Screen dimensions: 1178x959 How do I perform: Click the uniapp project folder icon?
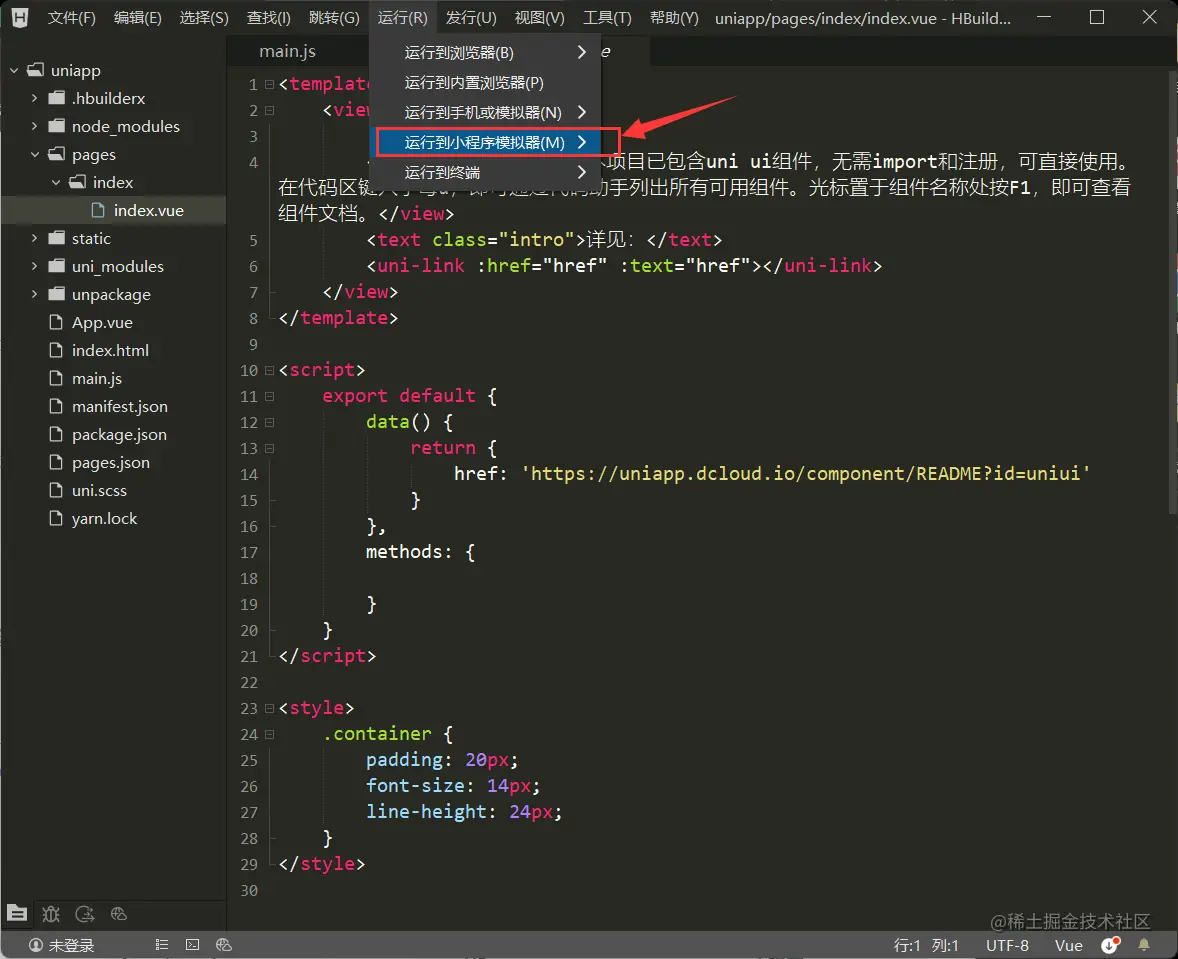tap(35, 70)
